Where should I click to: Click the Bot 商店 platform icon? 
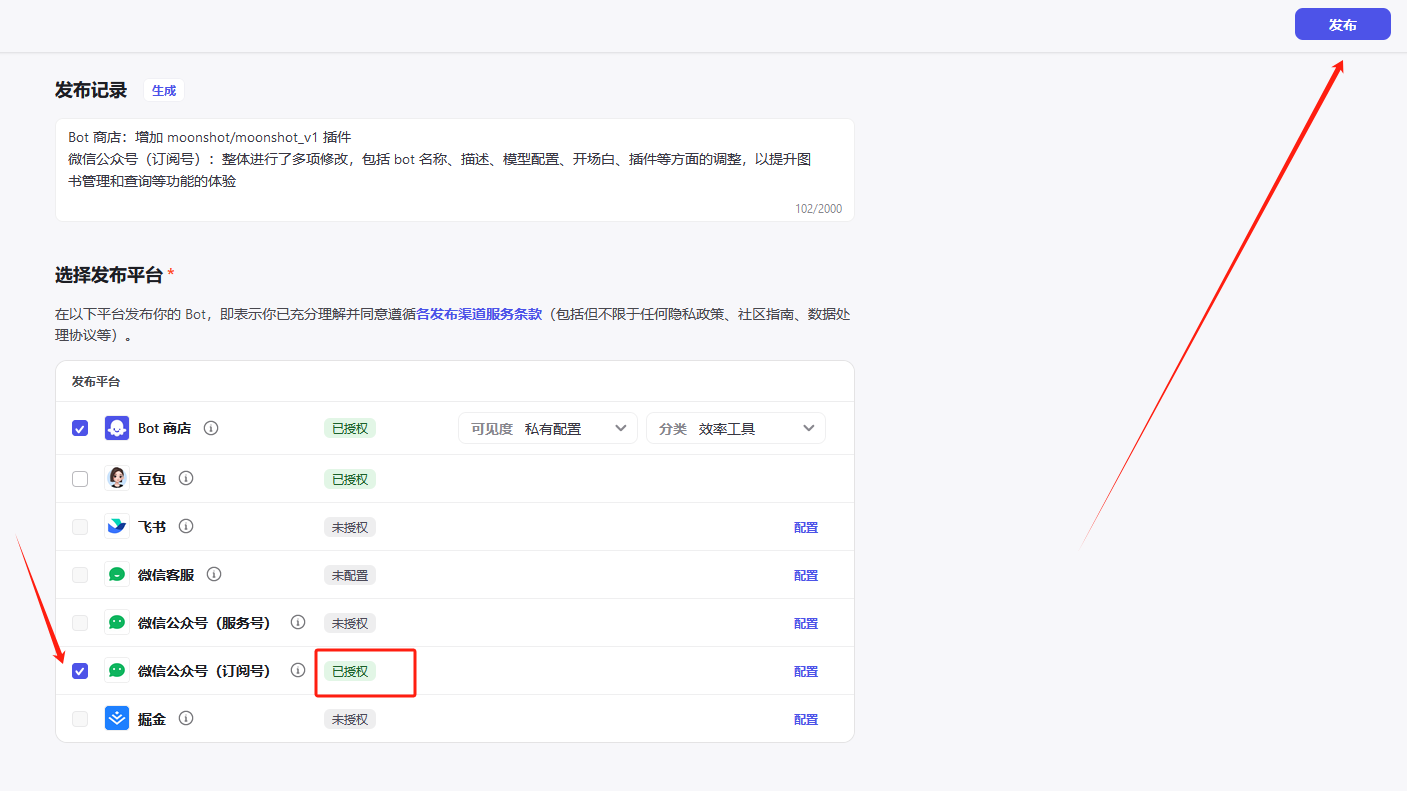[x=117, y=428]
